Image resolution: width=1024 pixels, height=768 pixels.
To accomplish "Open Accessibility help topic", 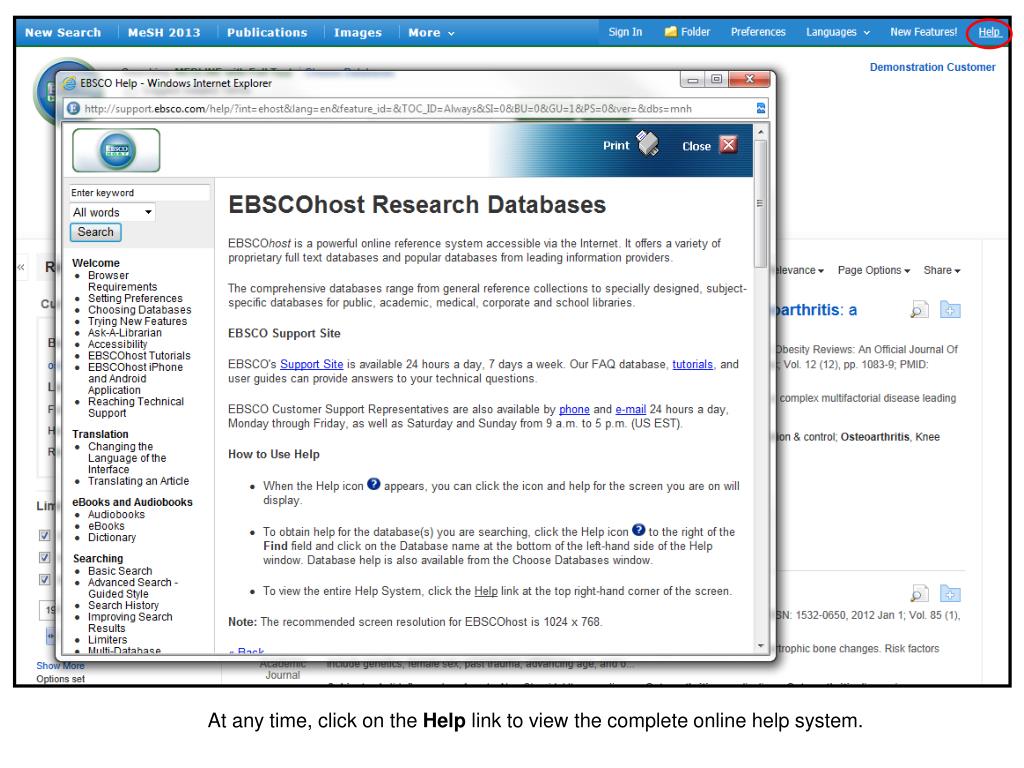I will click(118, 344).
